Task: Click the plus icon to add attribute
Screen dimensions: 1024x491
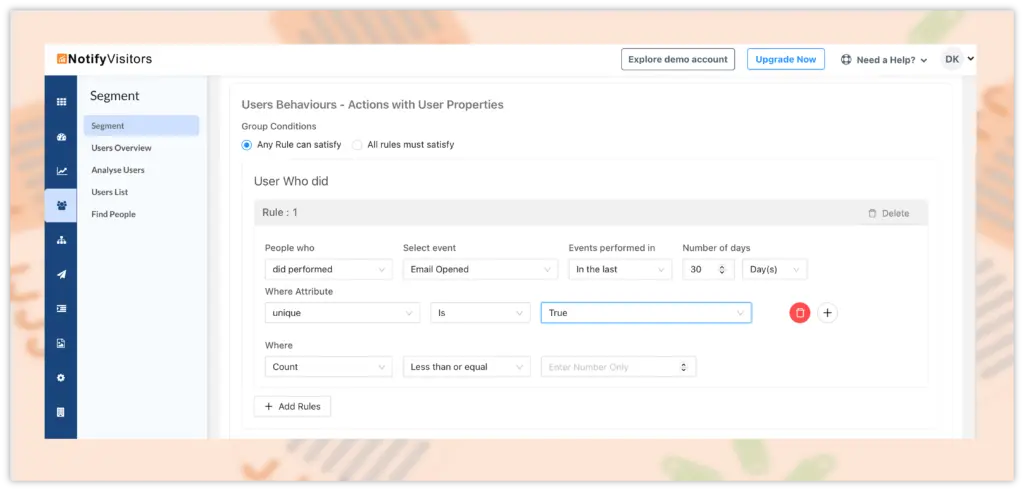Action: click(x=827, y=313)
